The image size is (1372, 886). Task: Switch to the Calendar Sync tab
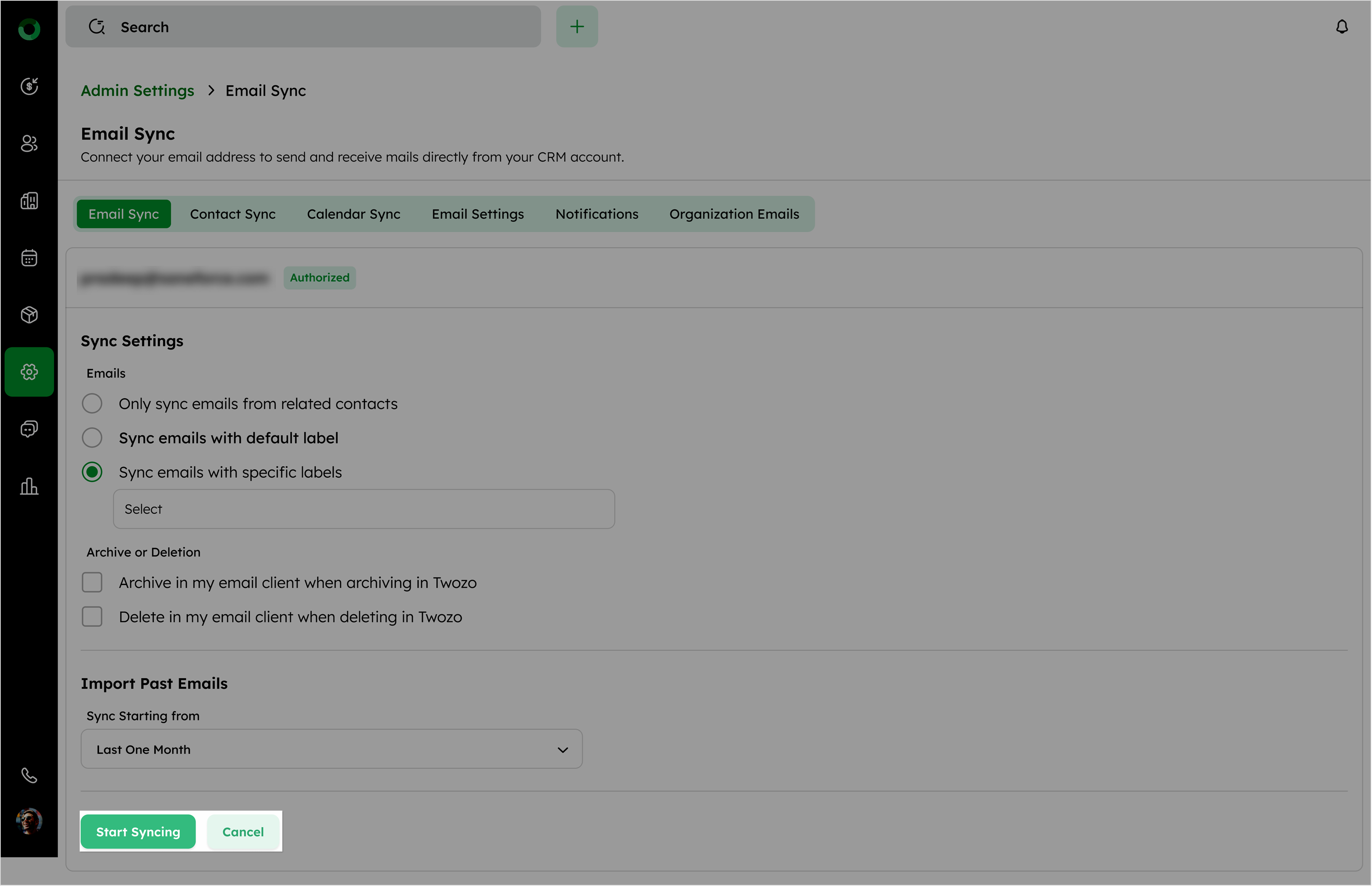pyautogui.click(x=353, y=214)
